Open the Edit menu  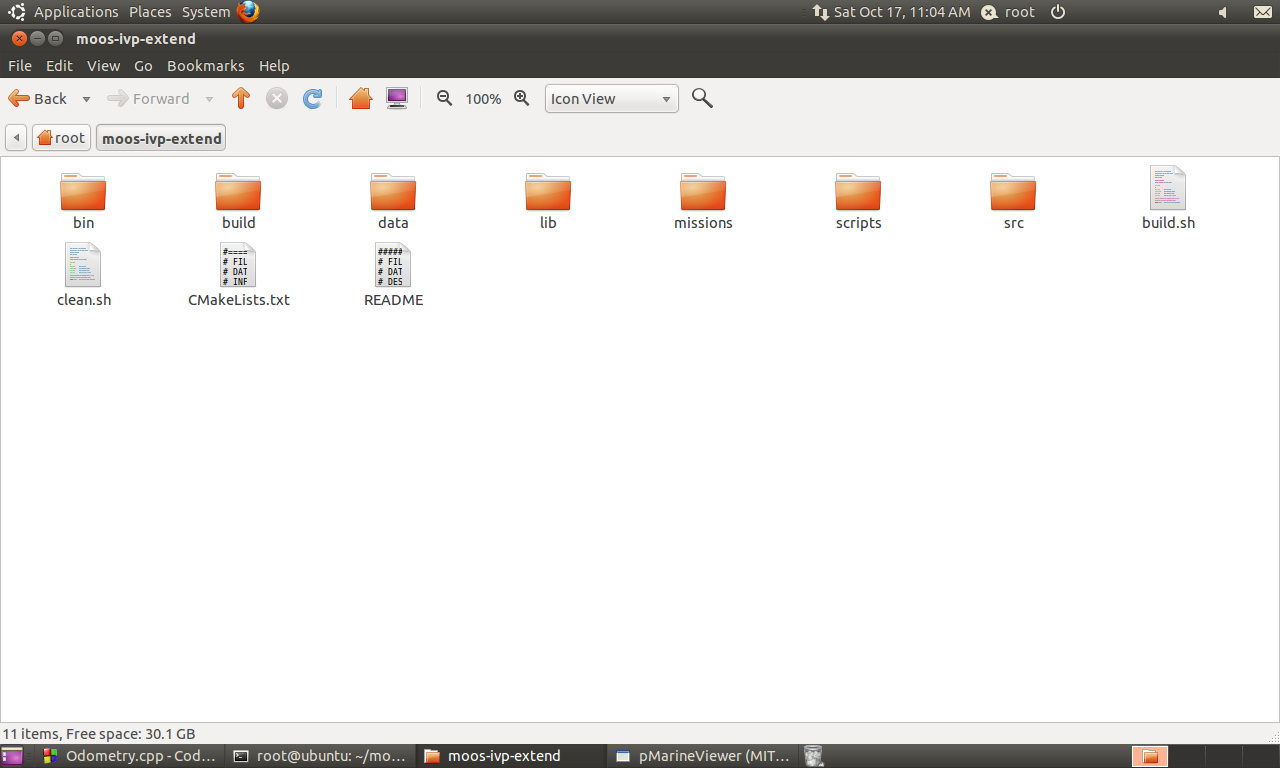(59, 66)
